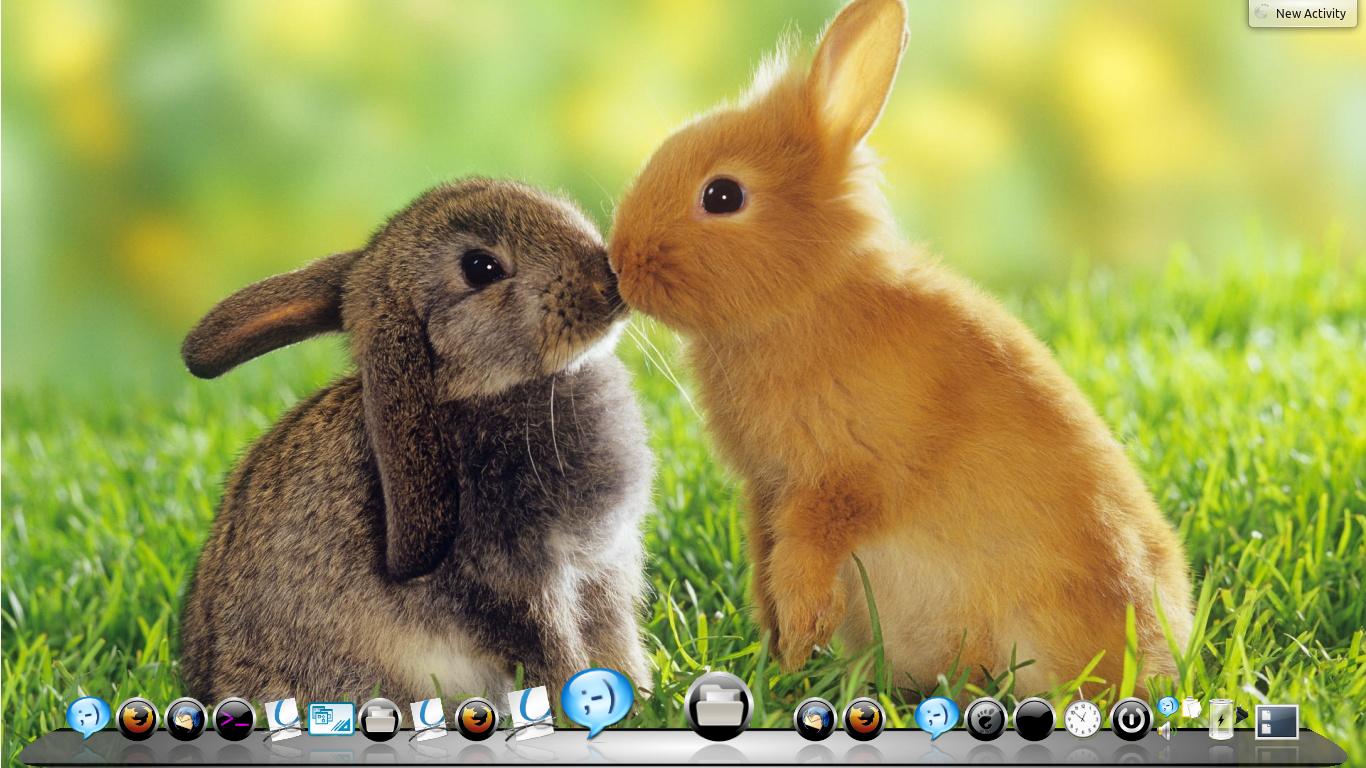Open the blue window-switcher icon in the dock
Screen dimensions: 1366x768
332,719
